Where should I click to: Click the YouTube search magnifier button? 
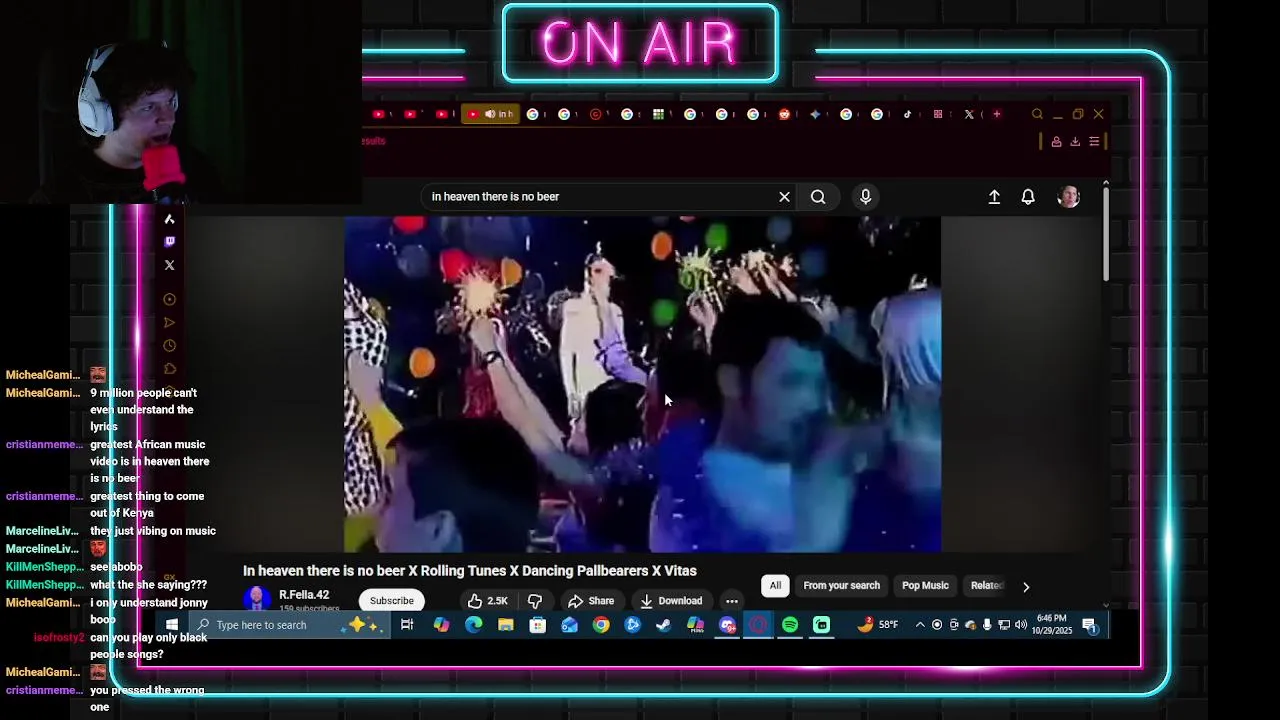(x=818, y=197)
